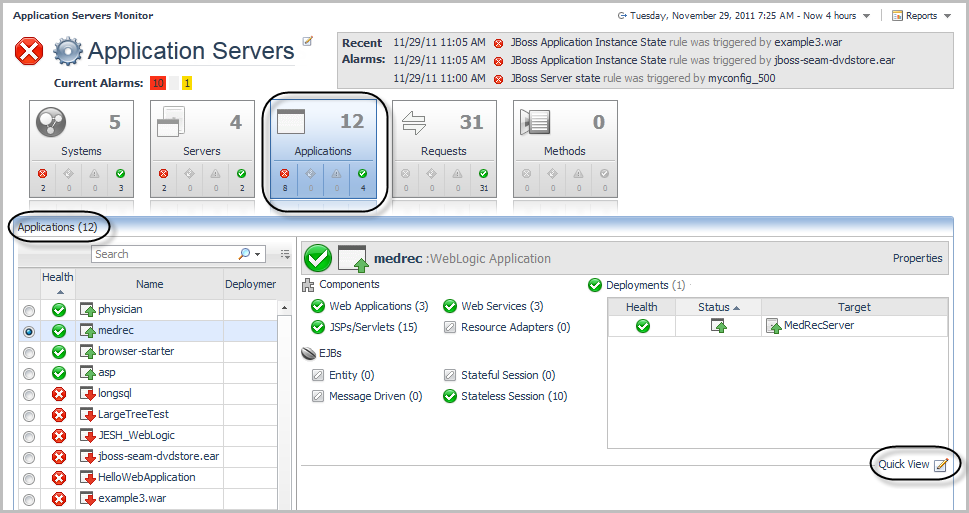Click the Deployments (1) health icon
Viewport: 969px width, 513px height.
click(595, 285)
